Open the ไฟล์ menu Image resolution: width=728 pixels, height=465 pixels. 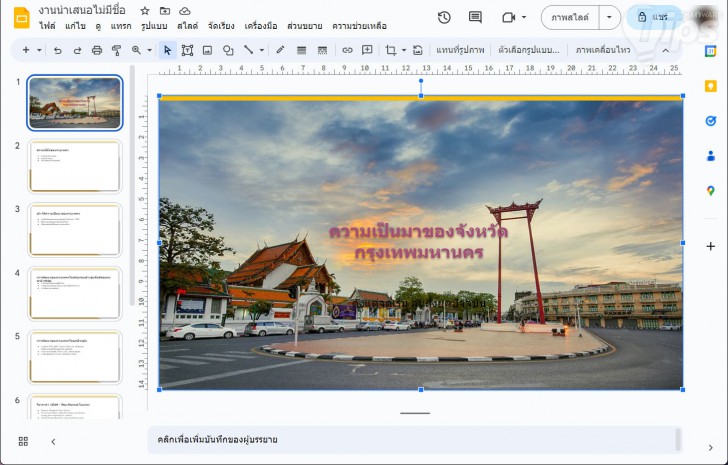[47, 26]
